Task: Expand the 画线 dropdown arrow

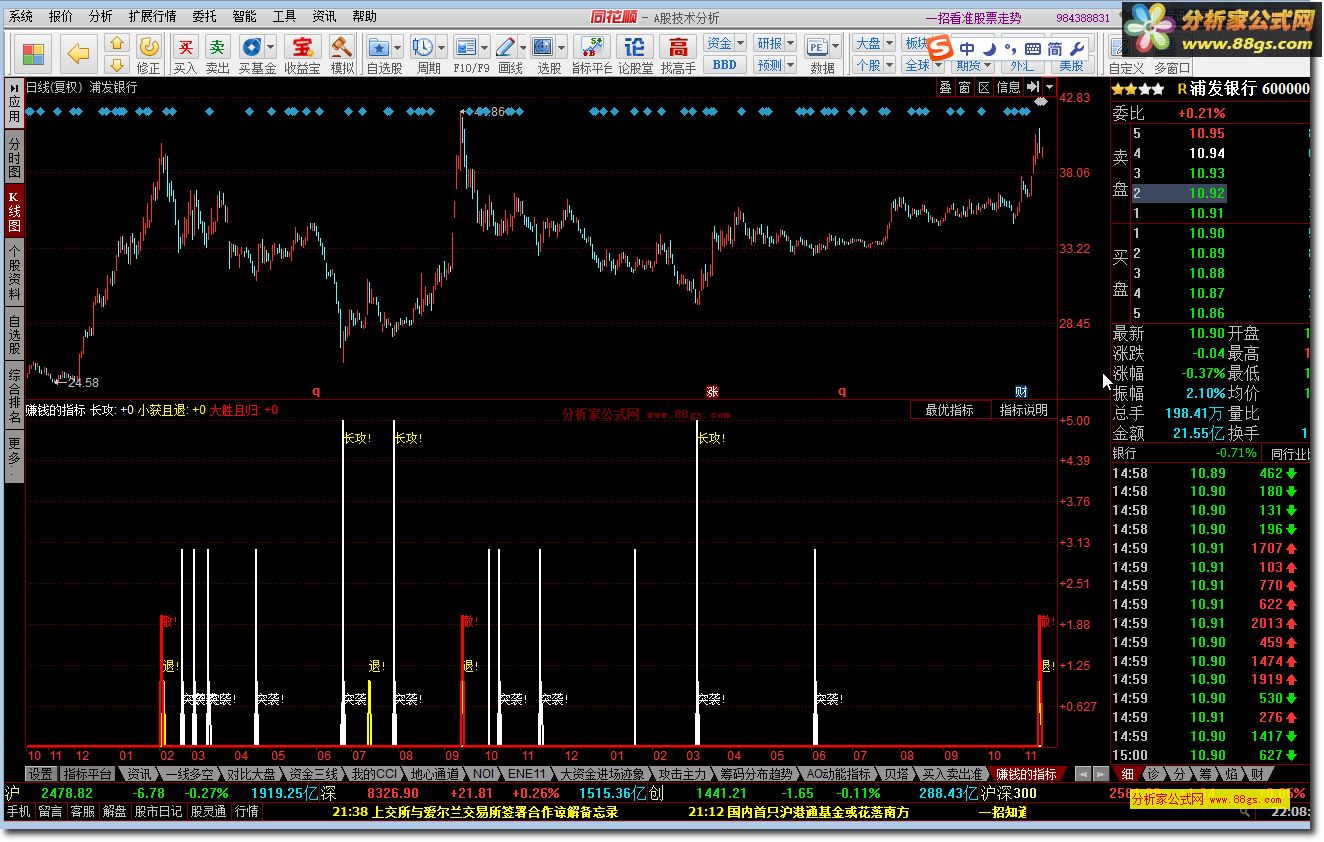Action: (x=524, y=47)
